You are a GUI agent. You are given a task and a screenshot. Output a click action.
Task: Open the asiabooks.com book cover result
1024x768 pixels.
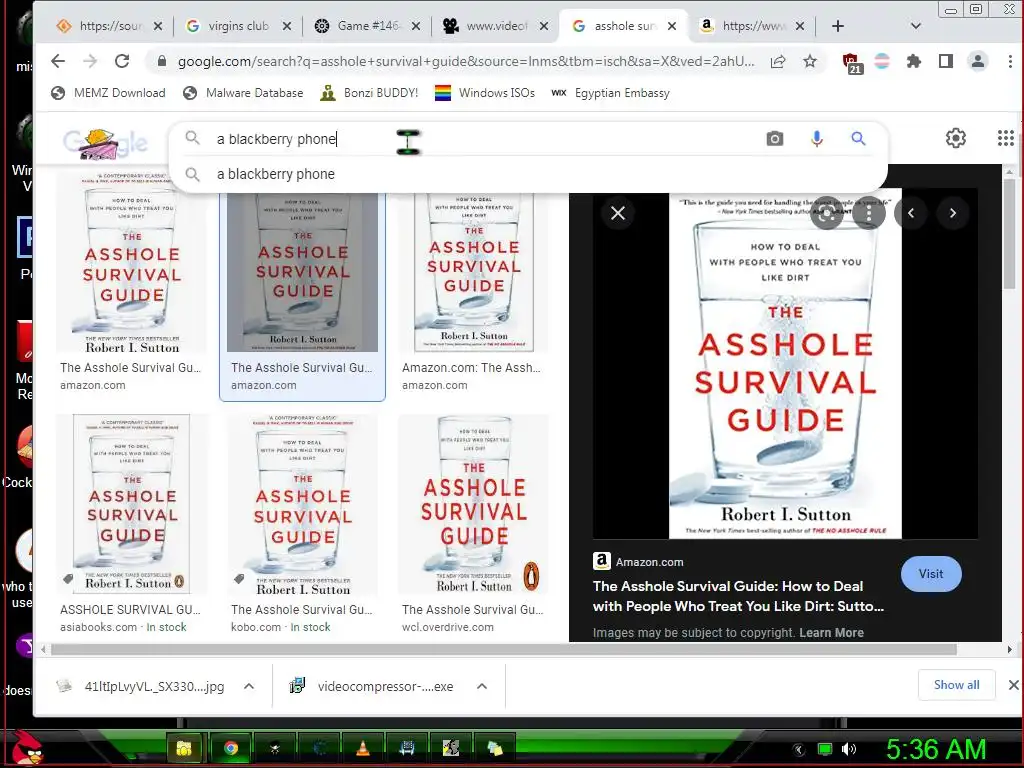[131, 504]
